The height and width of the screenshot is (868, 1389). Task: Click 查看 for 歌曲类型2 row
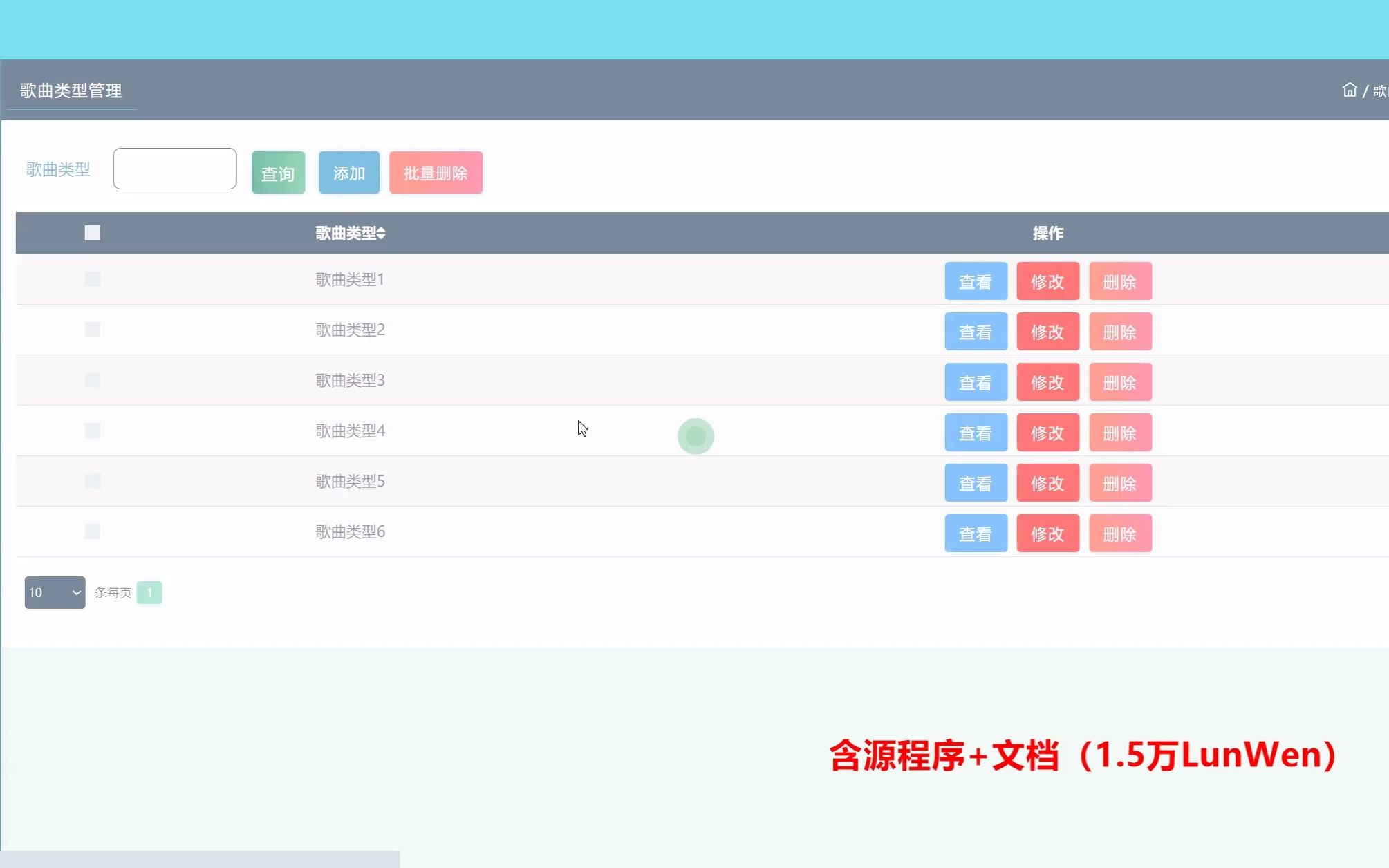coord(976,332)
